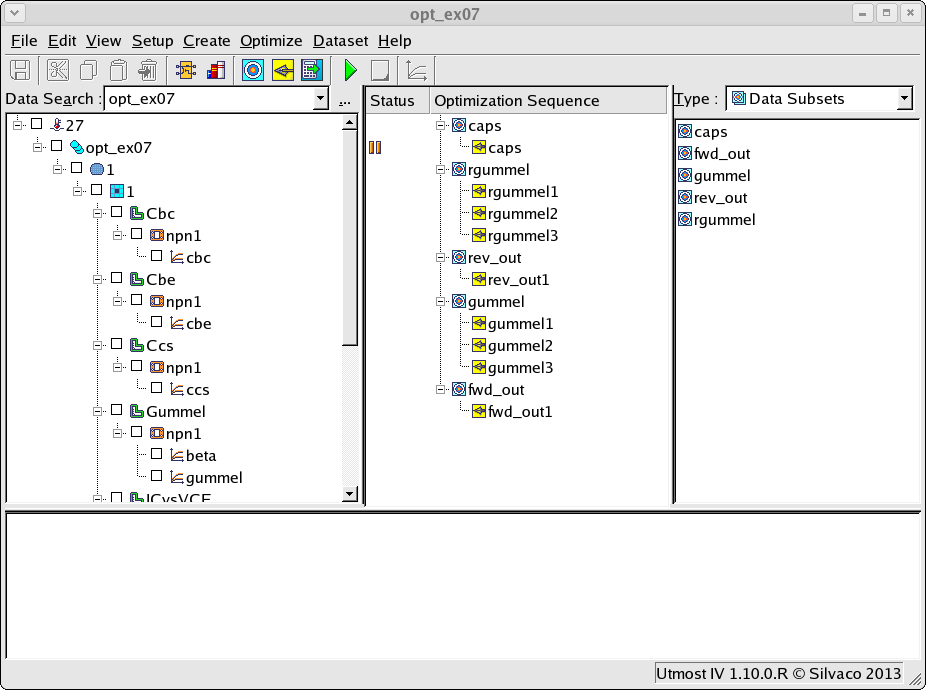
Task: Check the box beside the lowercase cbc dataset
Action: (x=156, y=256)
